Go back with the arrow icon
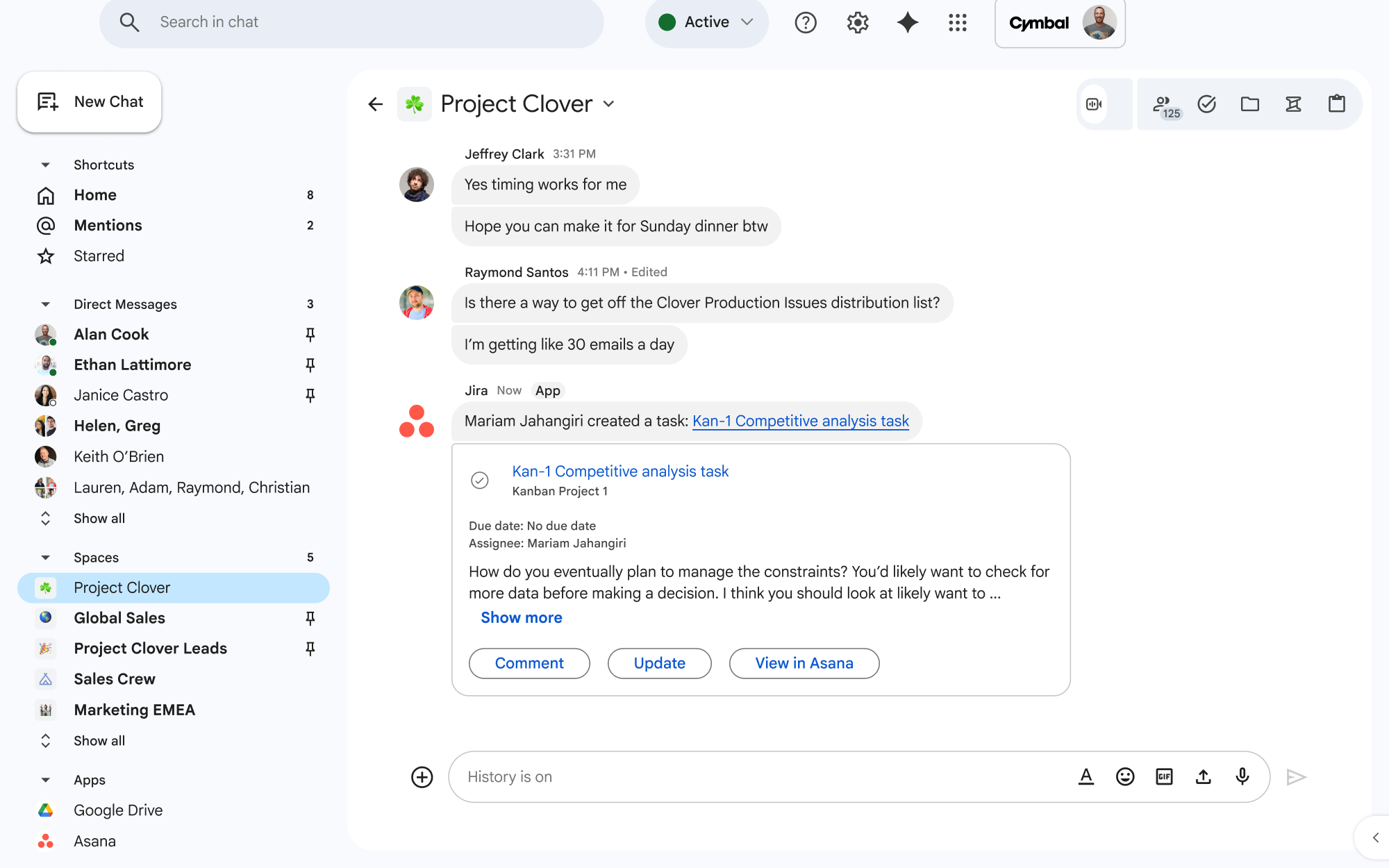This screenshot has height=868, width=1389. tap(376, 104)
